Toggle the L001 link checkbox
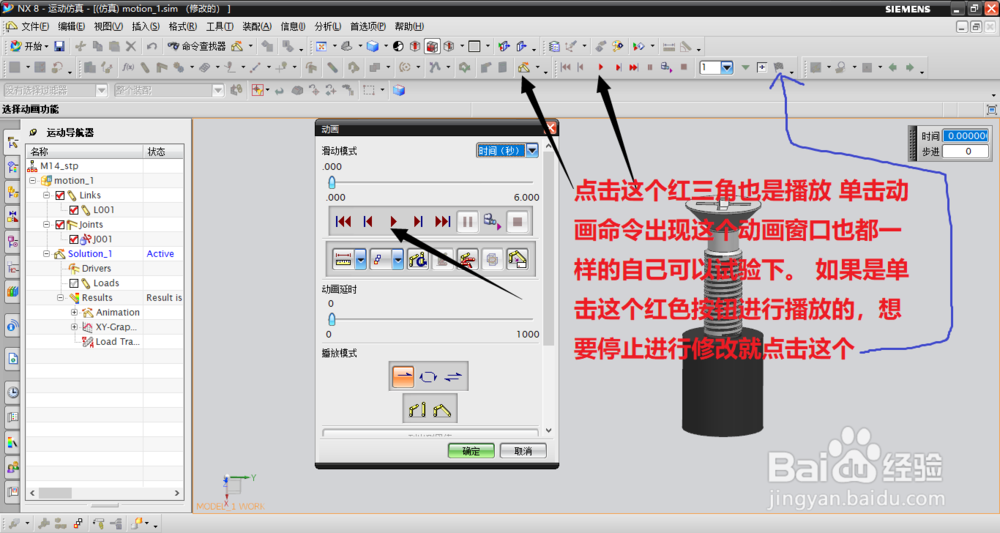This screenshot has width=1000, height=533. 73,210
